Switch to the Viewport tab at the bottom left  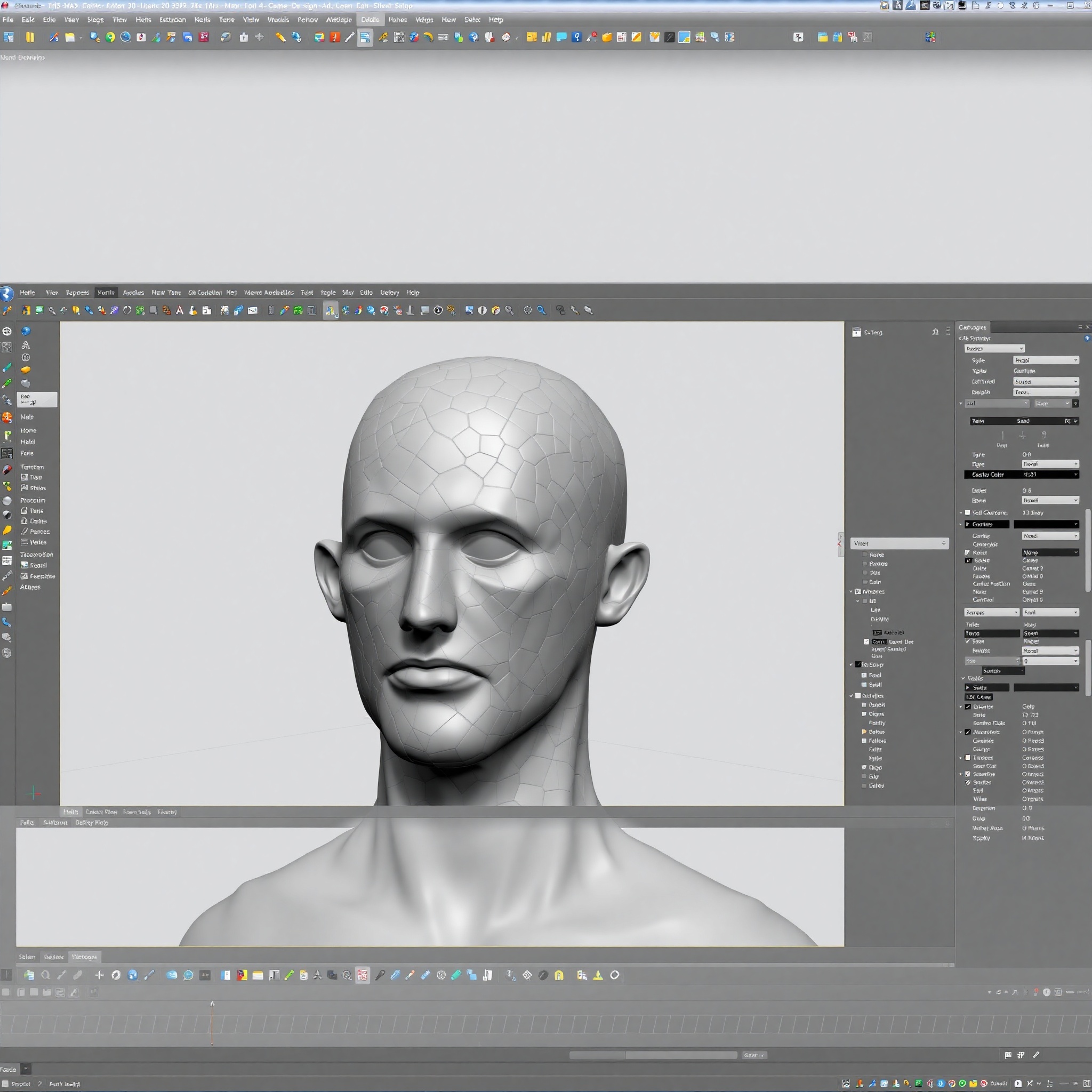pos(84,957)
